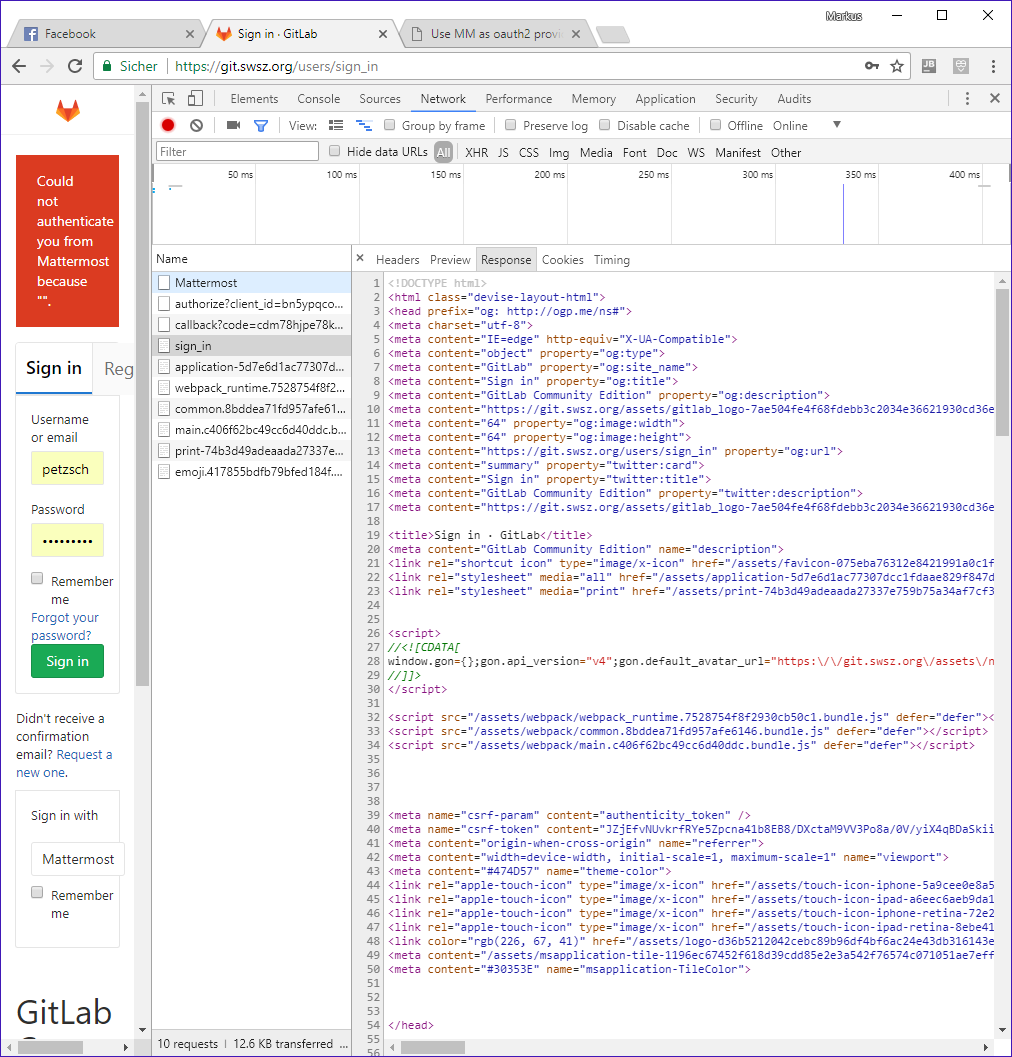This screenshot has height=1057, width=1012.
Task: Close the request details pane
Action: 360,258
